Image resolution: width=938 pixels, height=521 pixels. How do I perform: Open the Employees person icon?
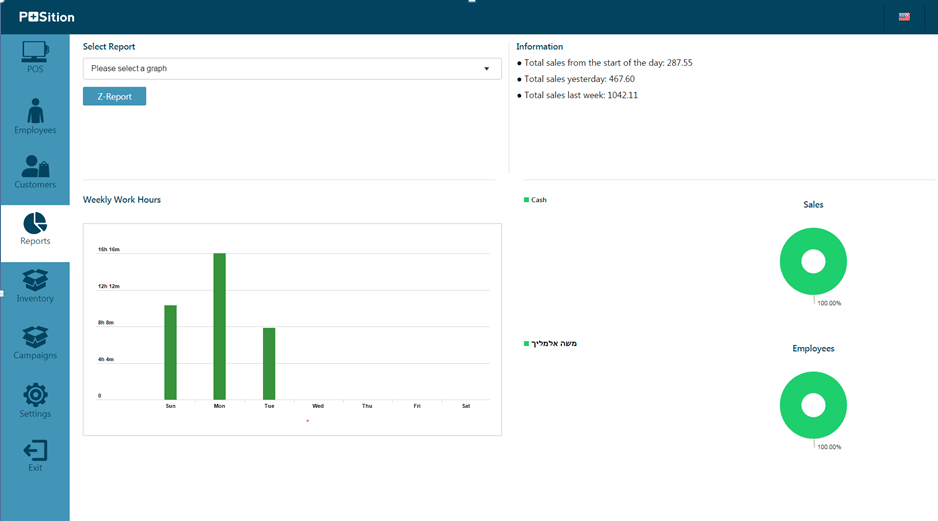[x=35, y=111]
